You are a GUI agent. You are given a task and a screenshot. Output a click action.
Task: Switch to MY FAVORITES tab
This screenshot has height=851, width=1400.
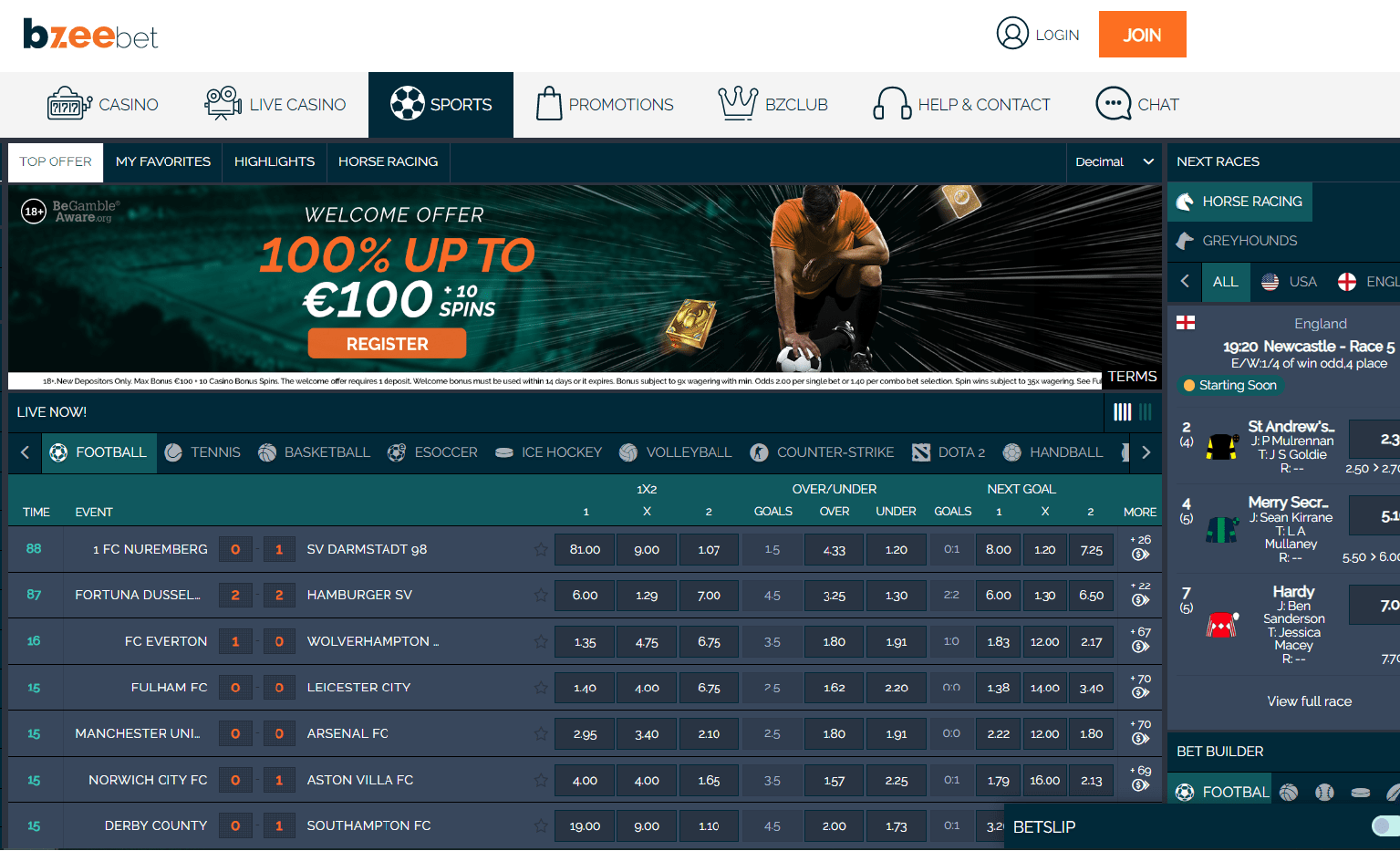tap(163, 161)
